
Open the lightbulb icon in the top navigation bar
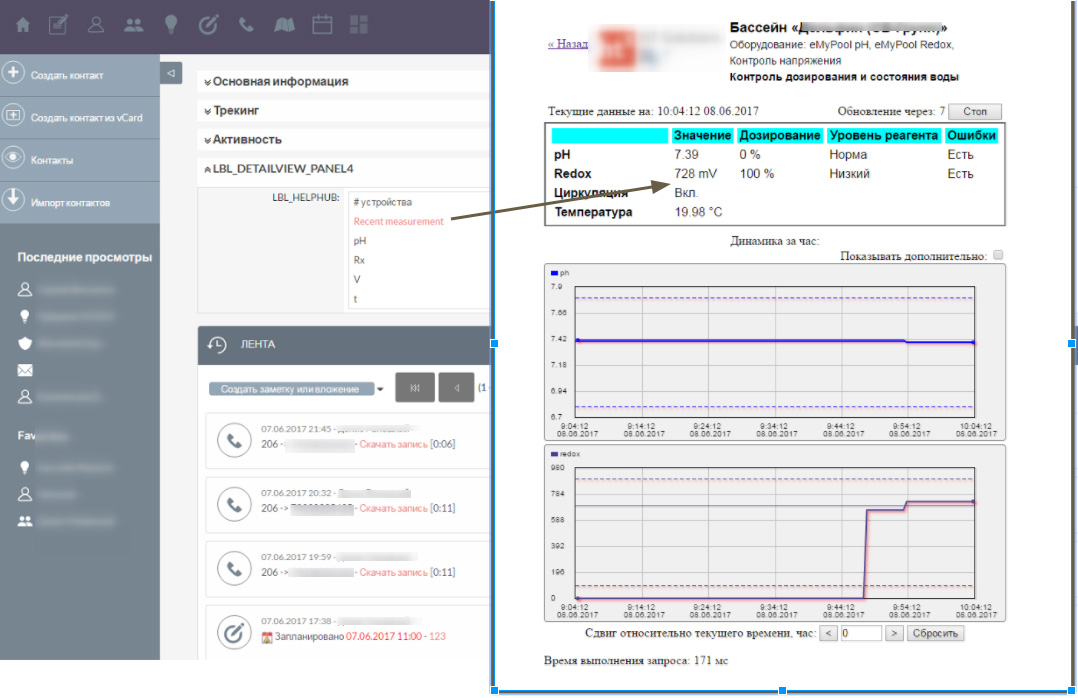point(171,25)
